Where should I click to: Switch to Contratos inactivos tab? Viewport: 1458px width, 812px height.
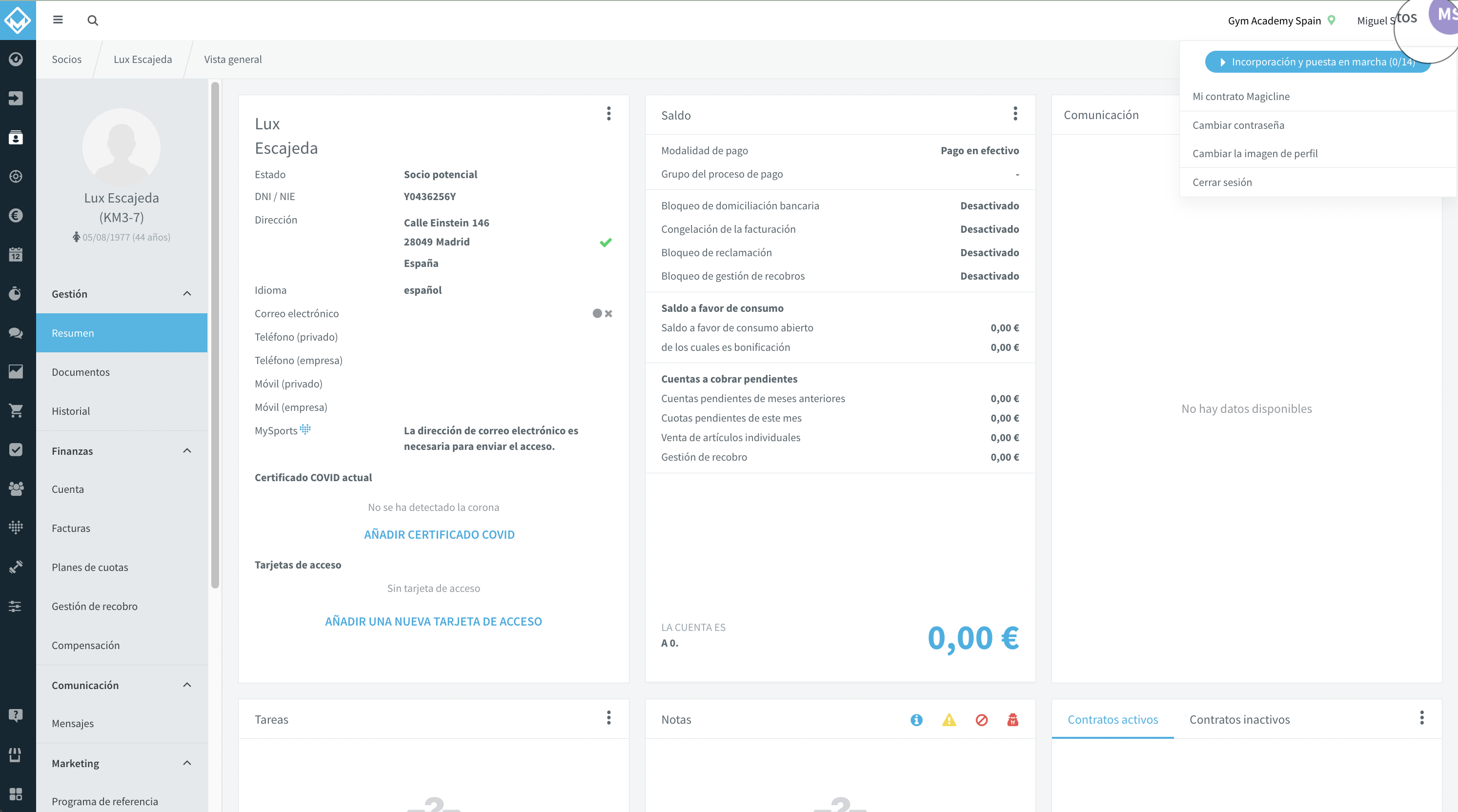click(1239, 719)
